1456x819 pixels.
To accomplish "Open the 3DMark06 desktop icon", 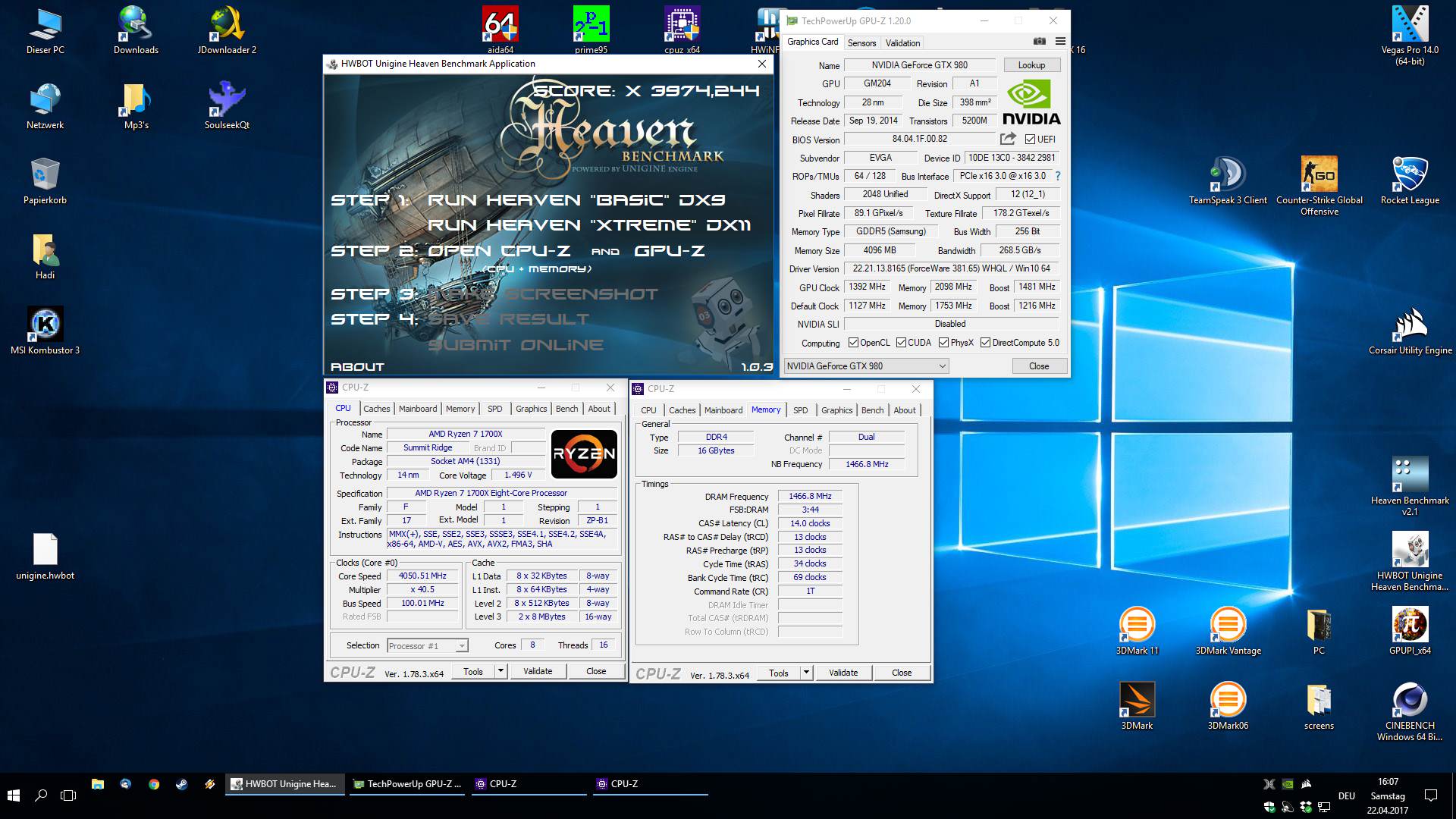I will click(1228, 705).
